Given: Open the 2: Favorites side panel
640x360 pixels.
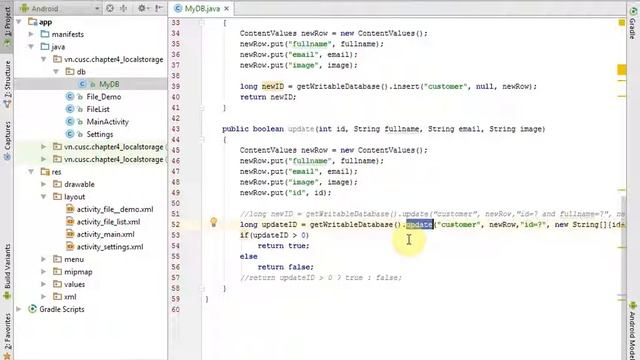Looking at the screenshot, I should [7, 336].
